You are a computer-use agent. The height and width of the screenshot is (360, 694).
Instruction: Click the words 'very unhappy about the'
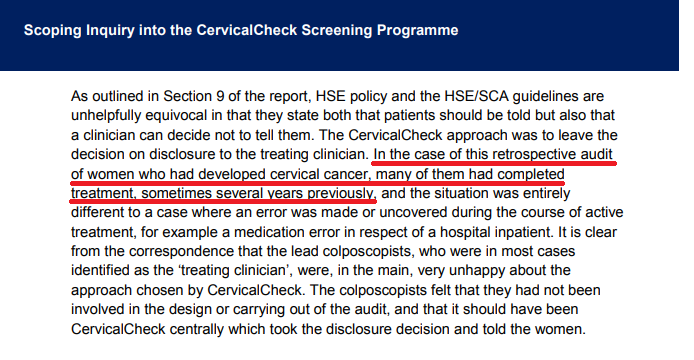[x=494, y=270]
